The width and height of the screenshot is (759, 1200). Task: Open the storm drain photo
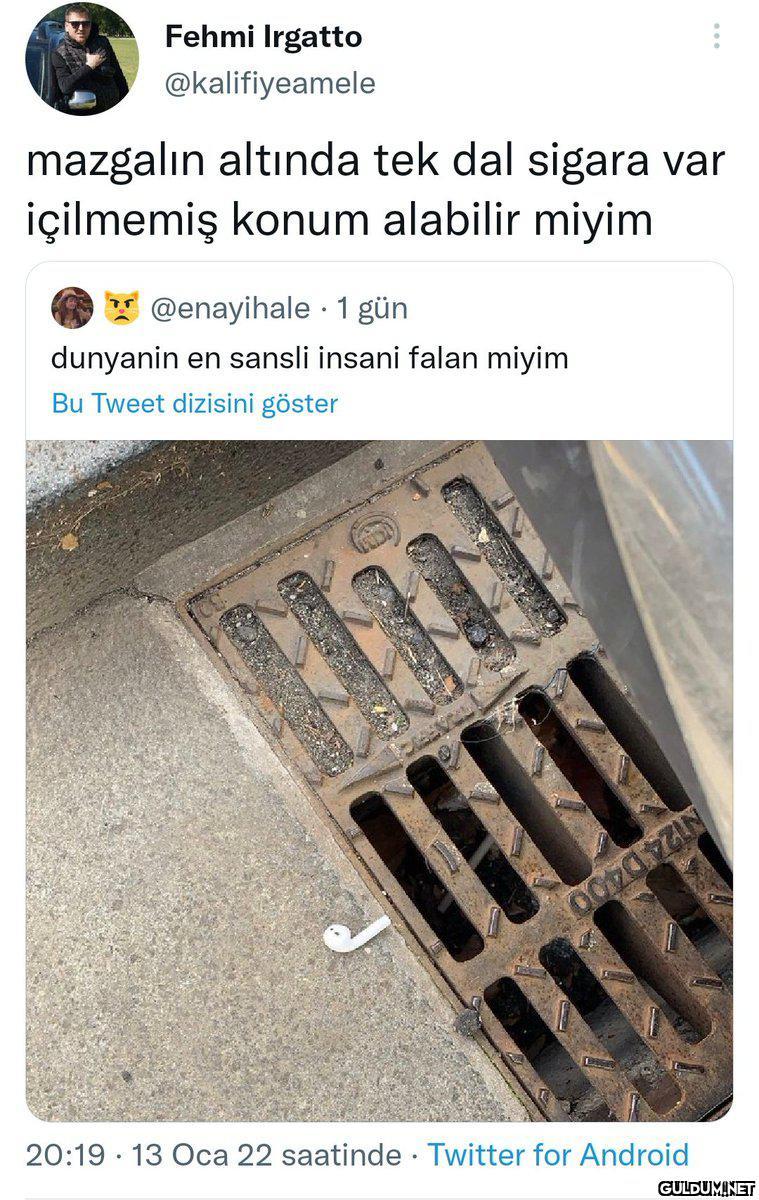coord(379,780)
